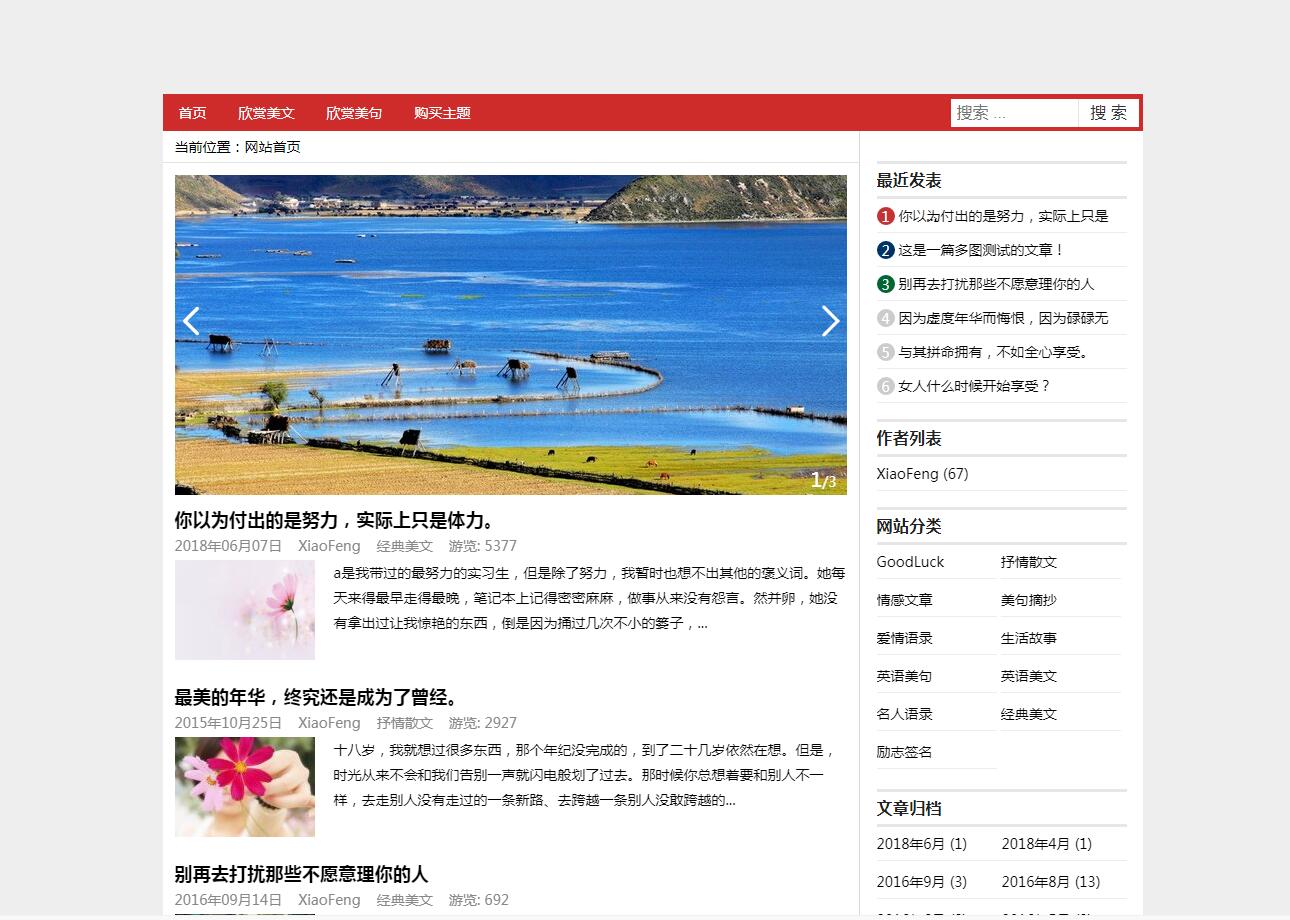Open the 英语美句 category
The image size is (1290, 920).
(903, 675)
